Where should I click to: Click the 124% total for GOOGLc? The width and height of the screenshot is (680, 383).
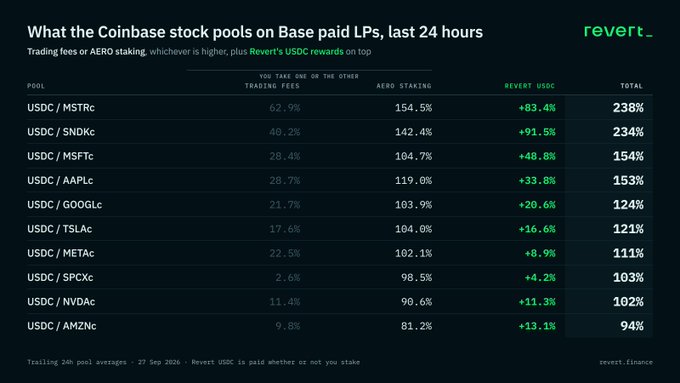click(x=628, y=205)
